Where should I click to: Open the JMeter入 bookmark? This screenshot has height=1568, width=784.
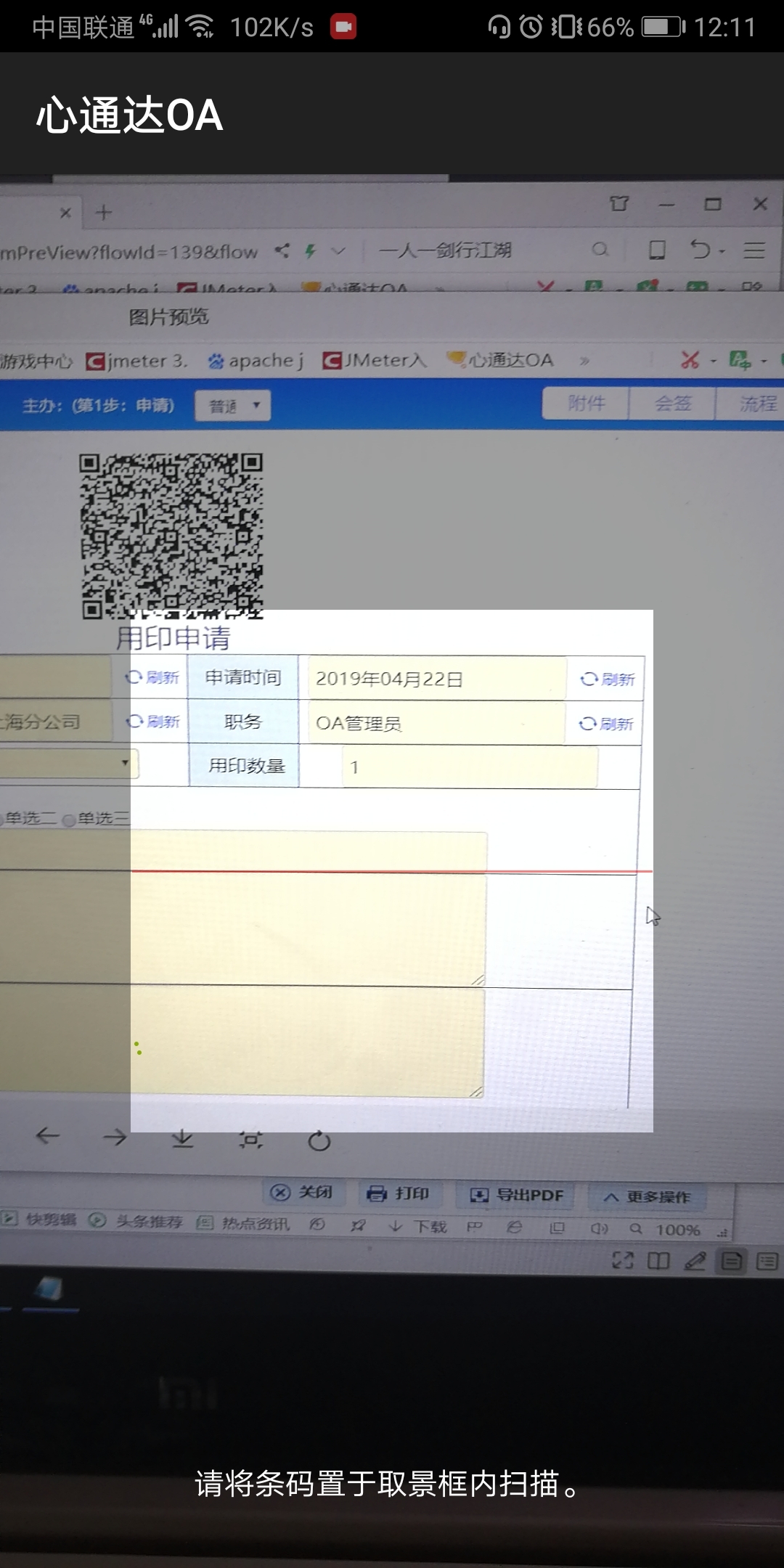pyautogui.click(x=375, y=360)
